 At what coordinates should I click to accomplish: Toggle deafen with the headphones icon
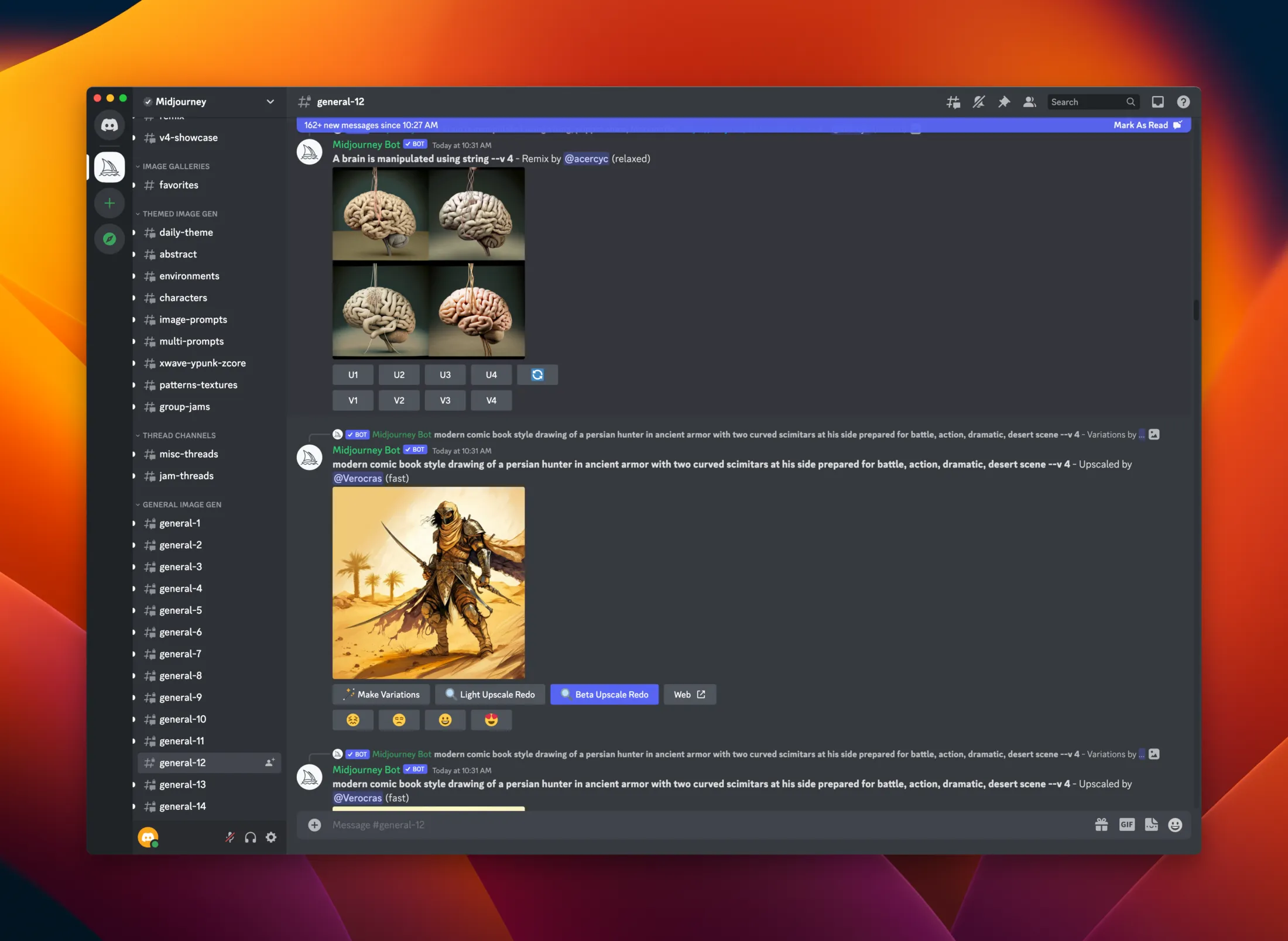[250, 837]
